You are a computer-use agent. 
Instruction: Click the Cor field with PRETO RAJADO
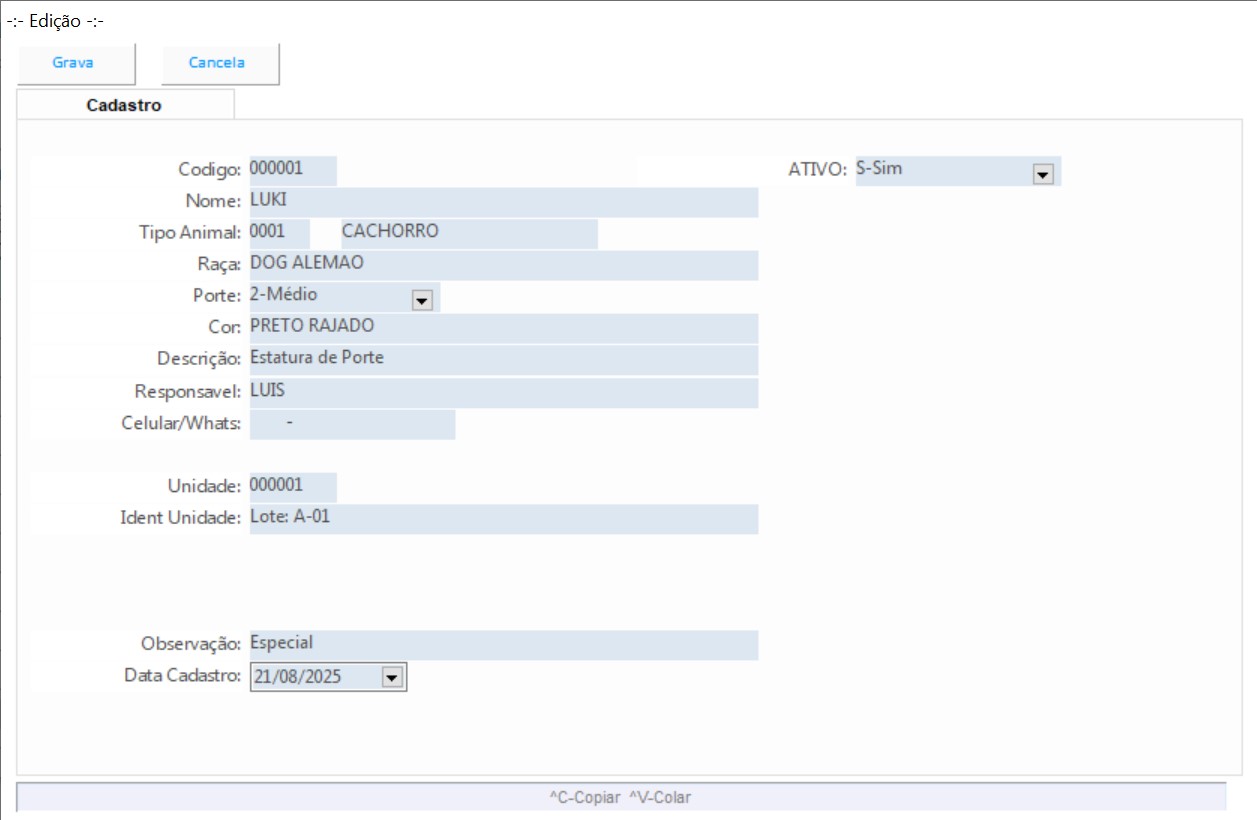coord(502,328)
